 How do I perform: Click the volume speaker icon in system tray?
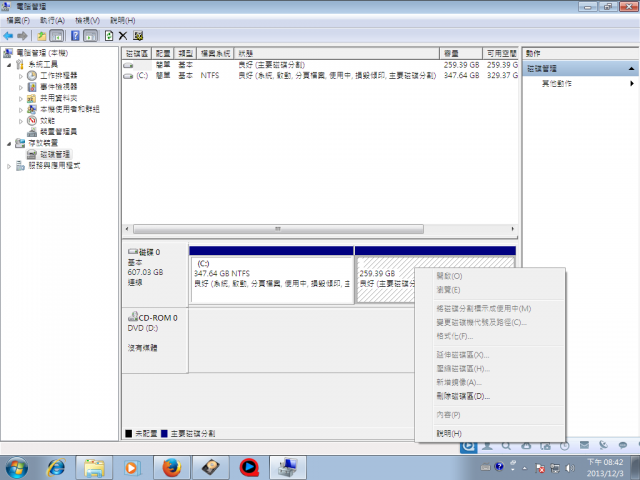pyautogui.click(x=570, y=468)
